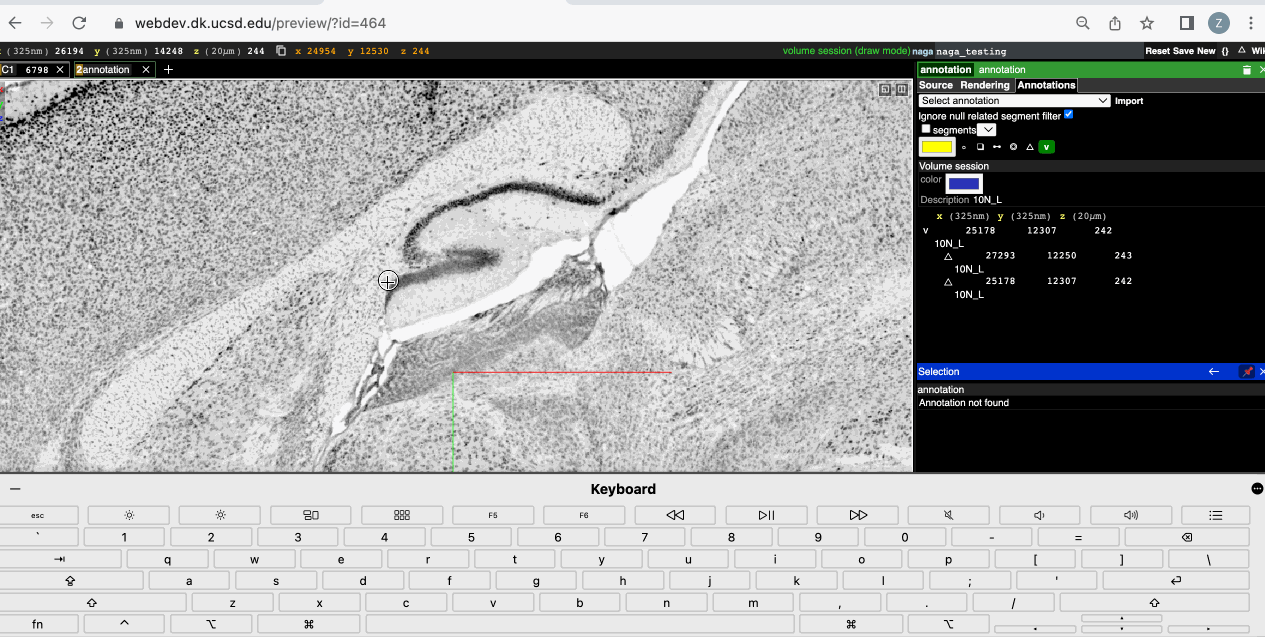Switch to the Source tab

pyautogui.click(x=936, y=85)
